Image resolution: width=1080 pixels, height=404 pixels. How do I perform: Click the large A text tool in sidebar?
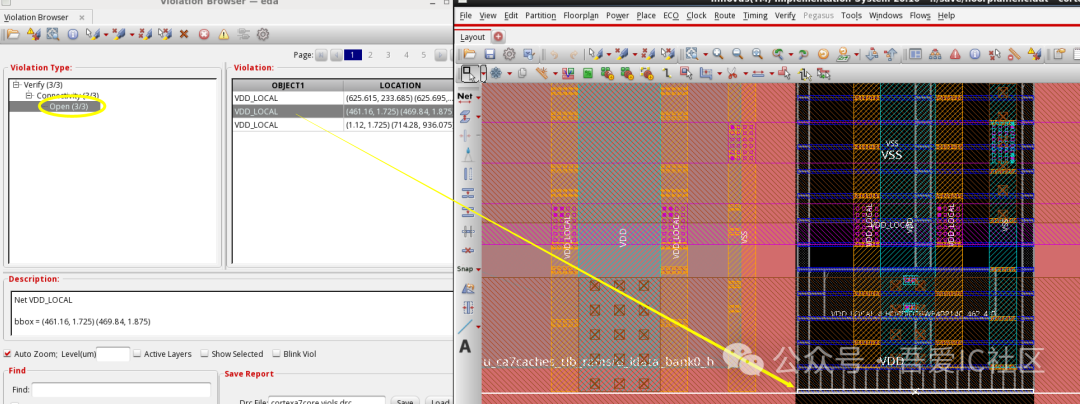[466, 346]
